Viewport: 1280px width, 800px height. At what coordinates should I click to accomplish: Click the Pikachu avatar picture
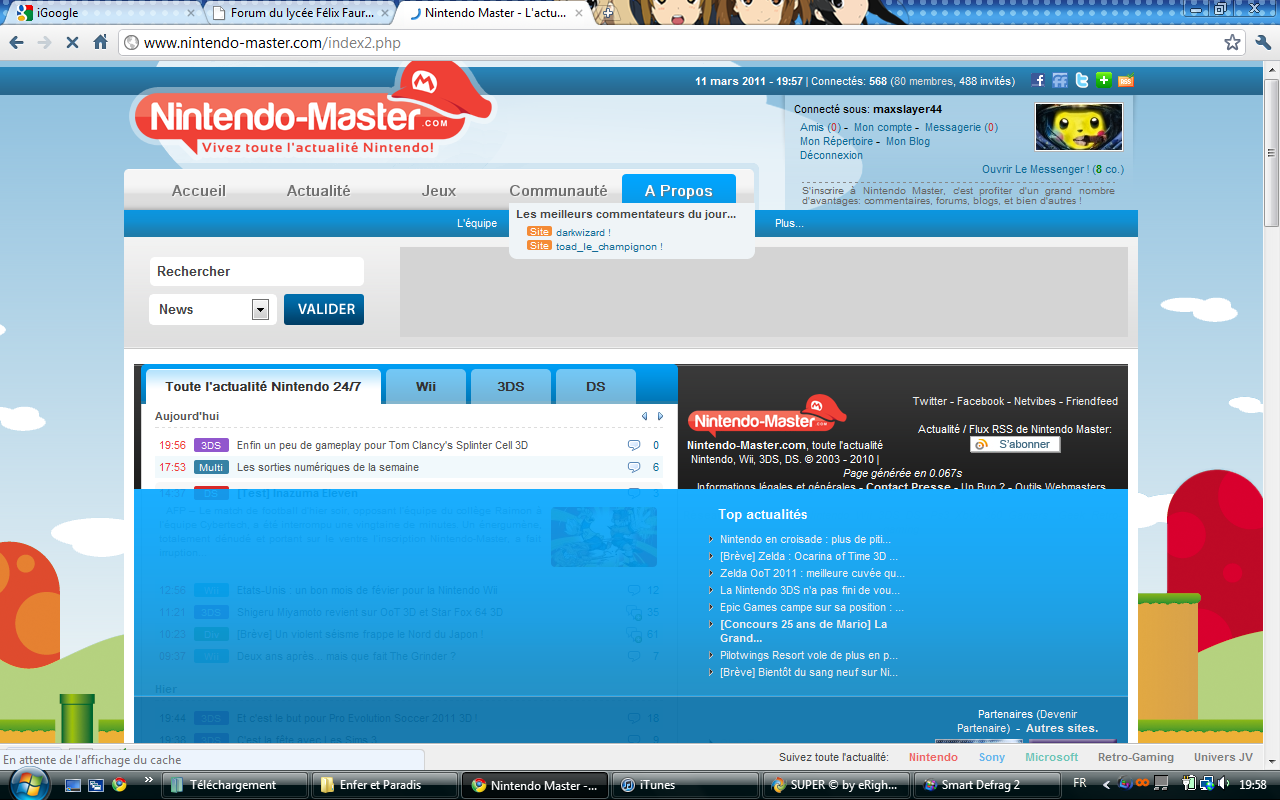[x=1078, y=127]
